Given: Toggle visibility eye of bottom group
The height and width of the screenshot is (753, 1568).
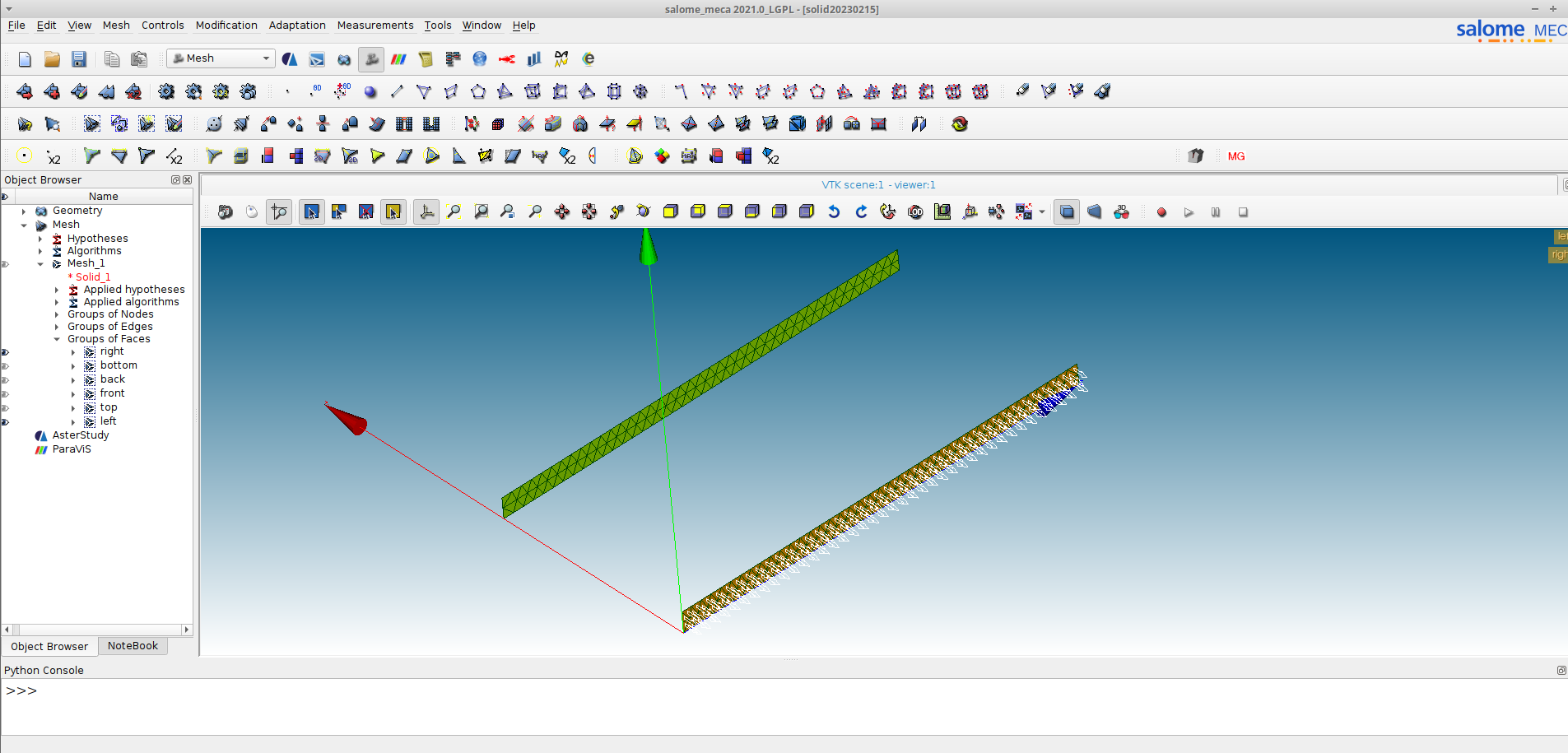Looking at the screenshot, I should click(x=5, y=366).
